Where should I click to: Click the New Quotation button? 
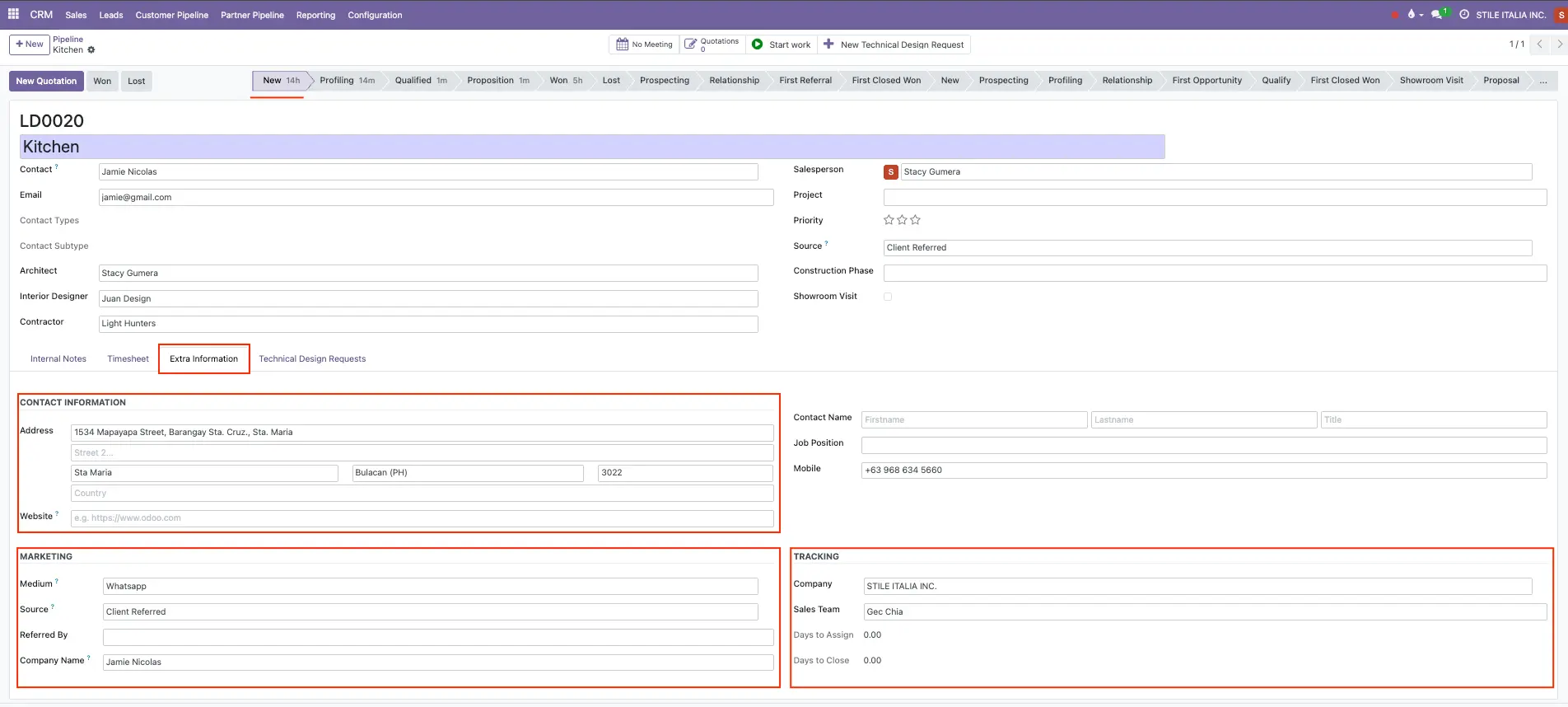[46, 81]
